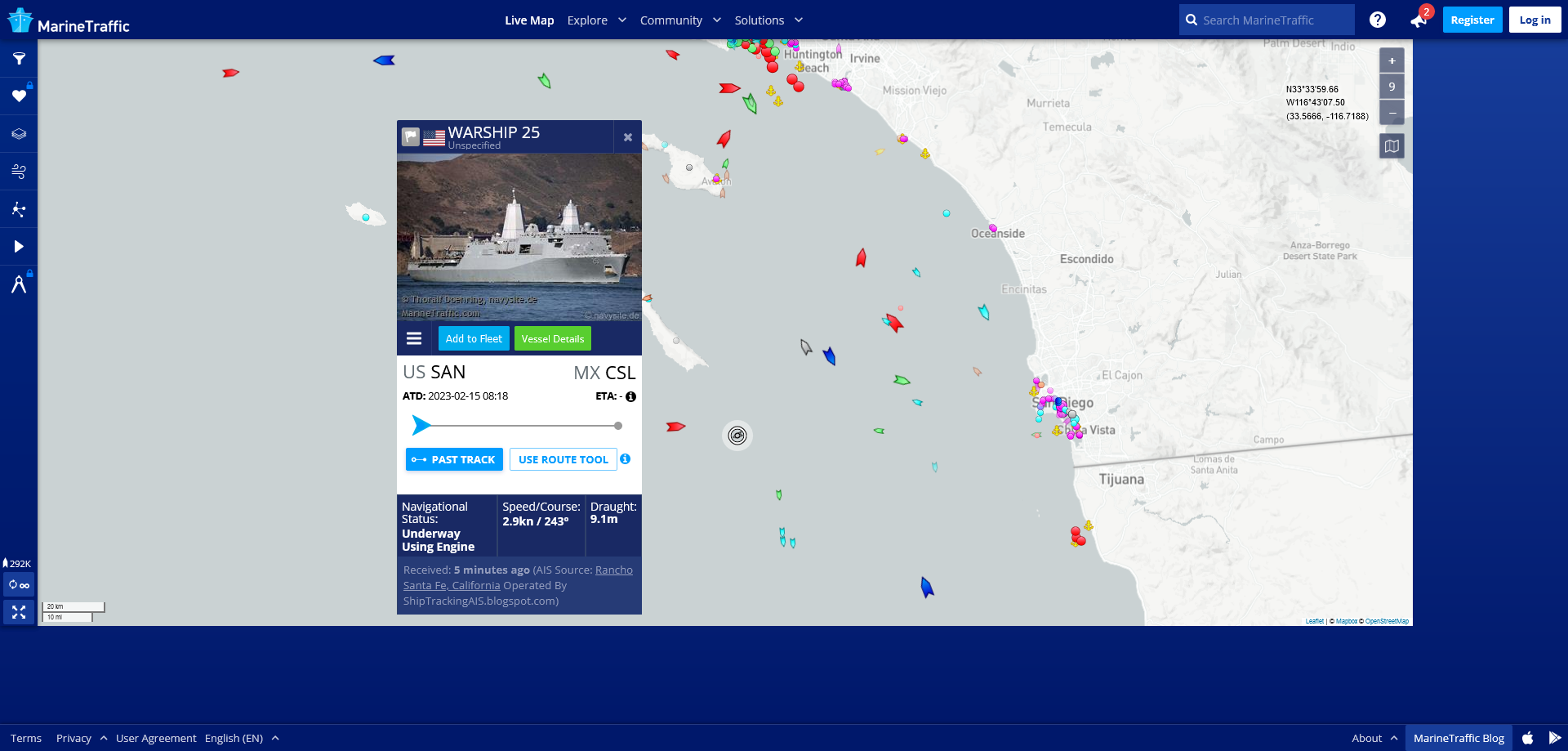Expand the English (EN) language selector
Viewport: 1568px width, 751px height.
pos(242,738)
